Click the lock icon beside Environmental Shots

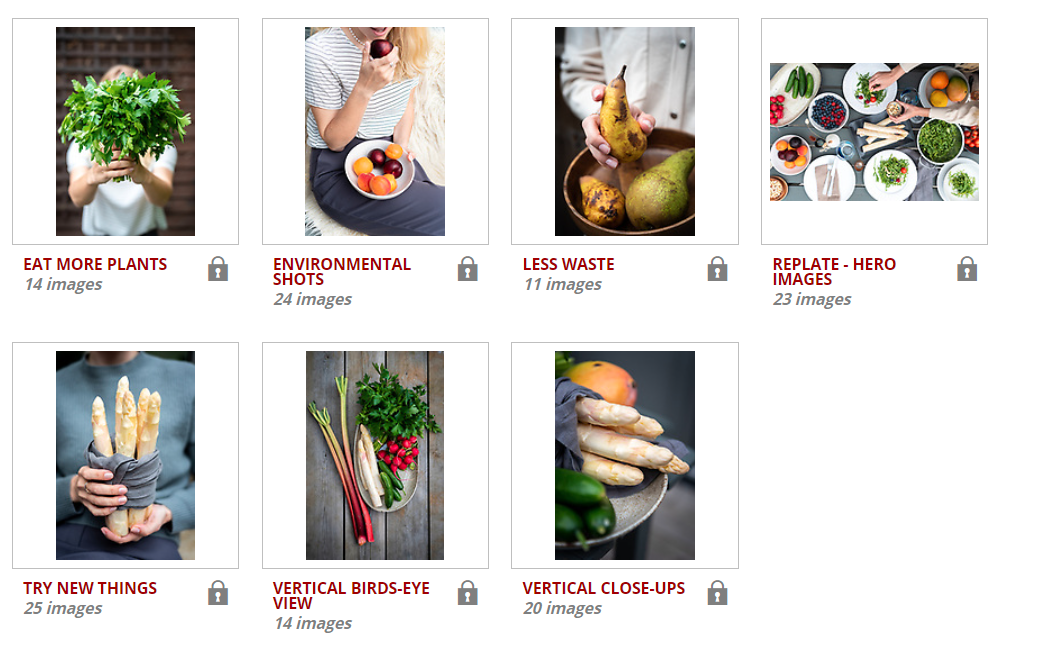pyautogui.click(x=467, y=269)
